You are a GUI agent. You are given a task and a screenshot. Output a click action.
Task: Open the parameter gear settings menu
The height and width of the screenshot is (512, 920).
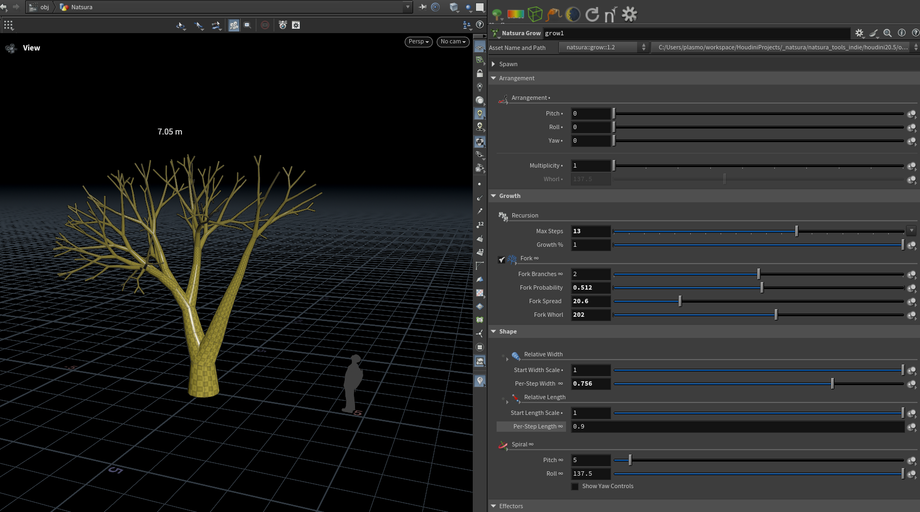click(858, 33)
